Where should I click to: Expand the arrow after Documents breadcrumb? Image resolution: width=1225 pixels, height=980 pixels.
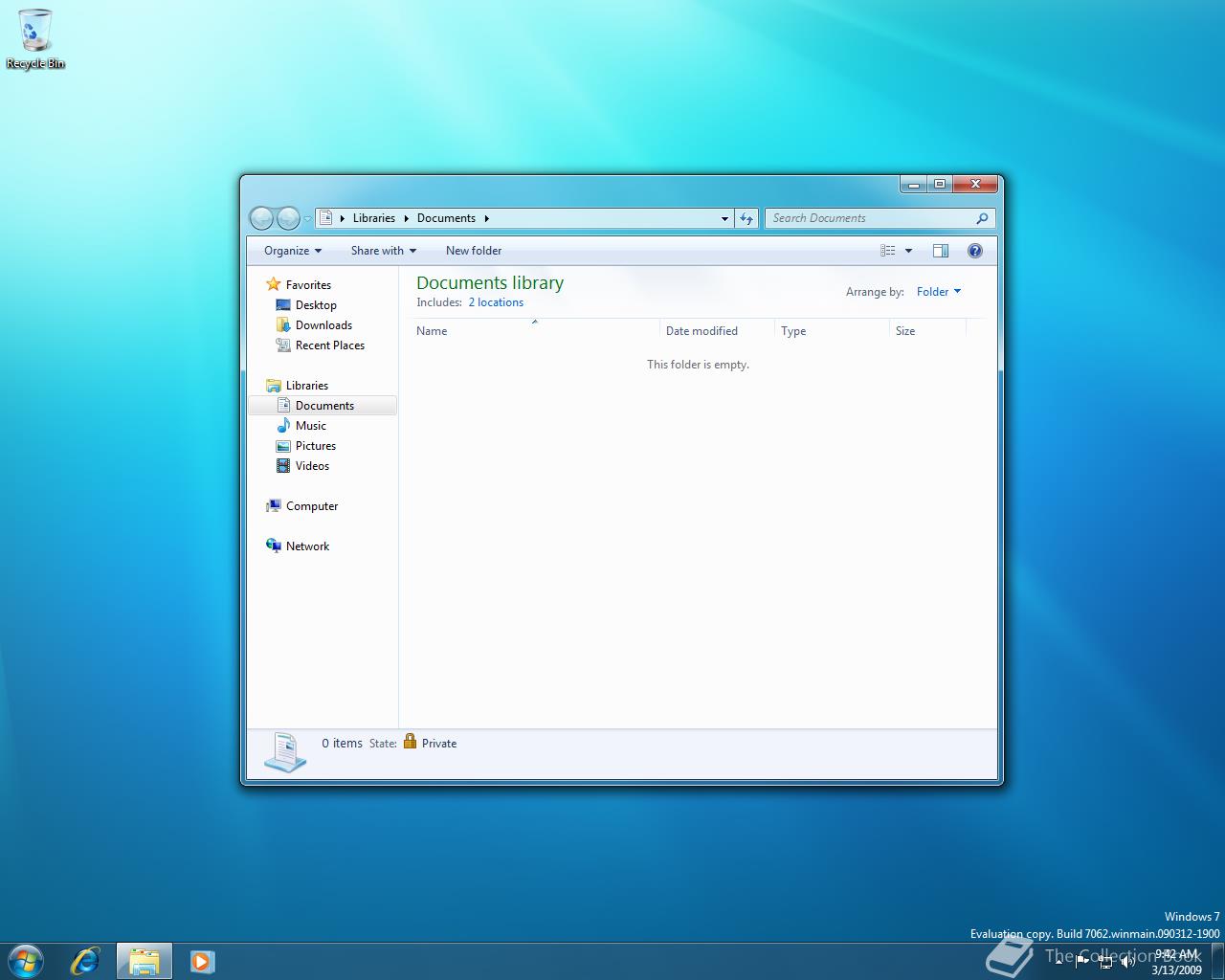click(x=486, y=218)
